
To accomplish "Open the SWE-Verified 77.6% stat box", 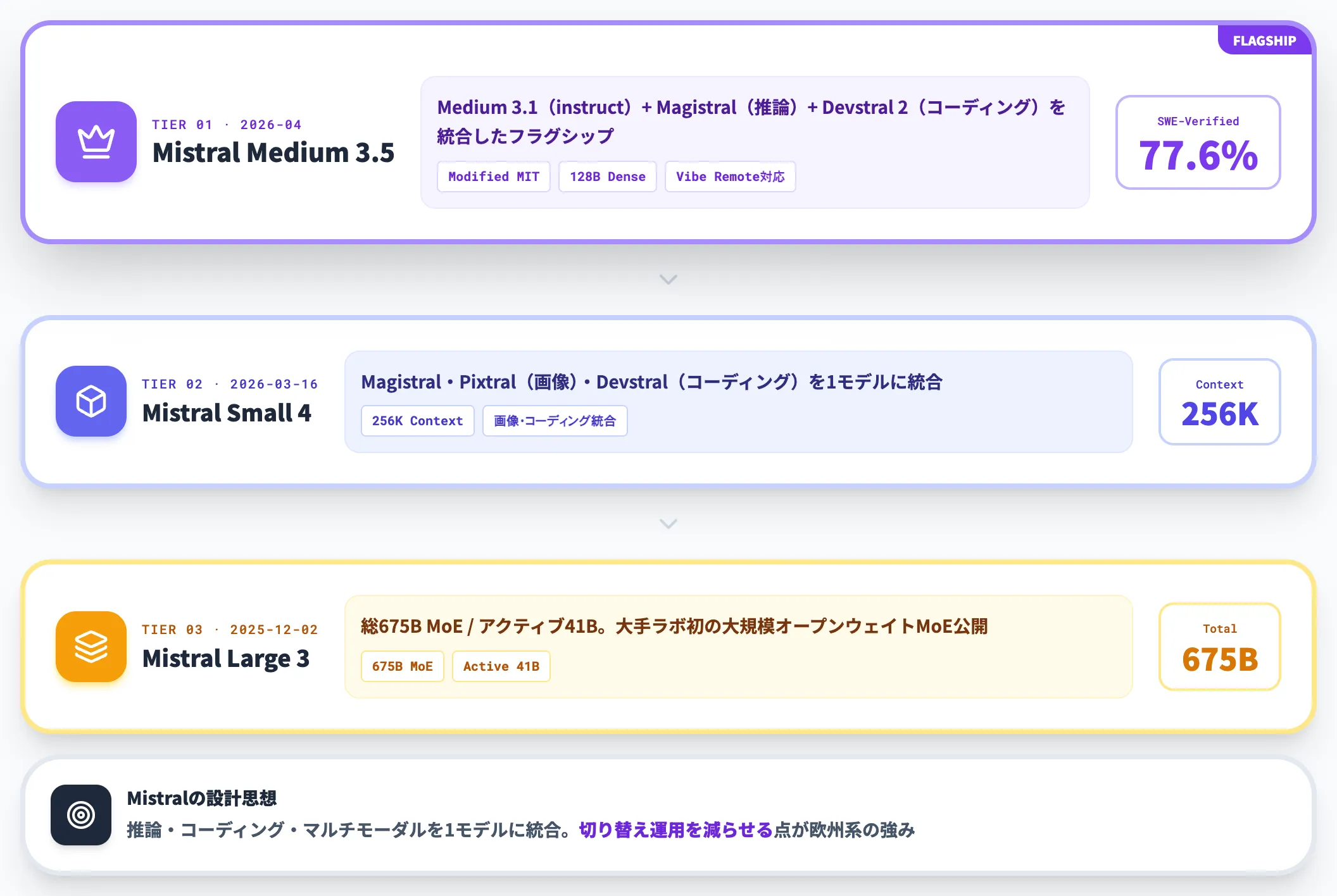I will (x=1198, y=142).
